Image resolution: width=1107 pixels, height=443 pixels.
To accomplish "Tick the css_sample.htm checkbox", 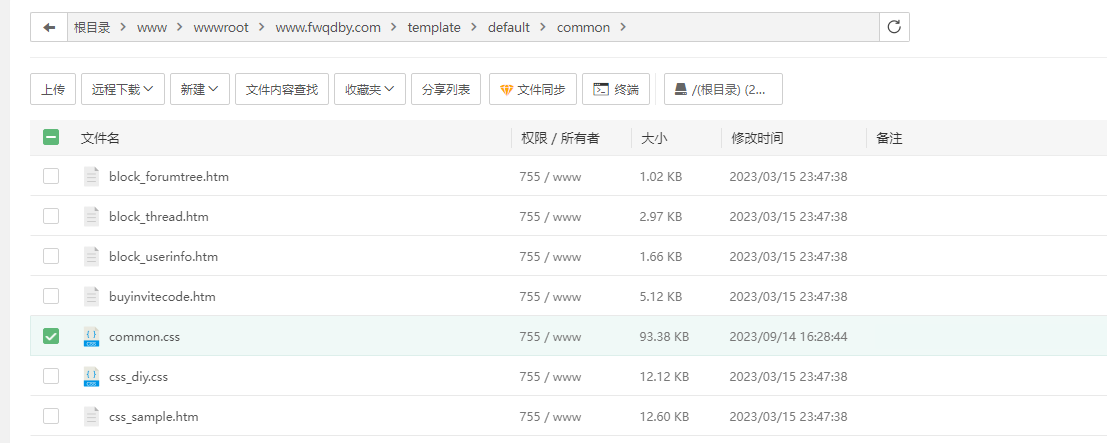I will point(51,416).
